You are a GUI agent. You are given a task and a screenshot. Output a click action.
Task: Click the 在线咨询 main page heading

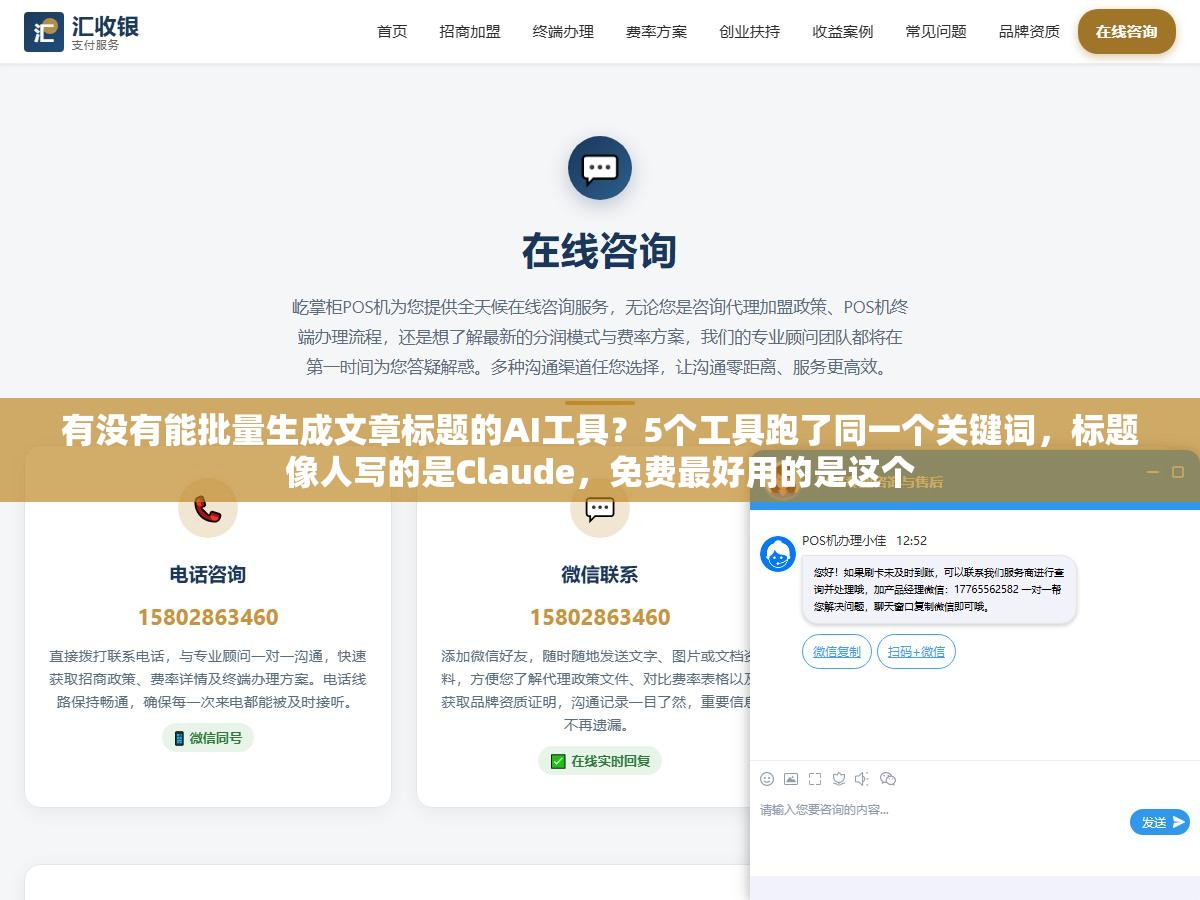coord(600,252)
